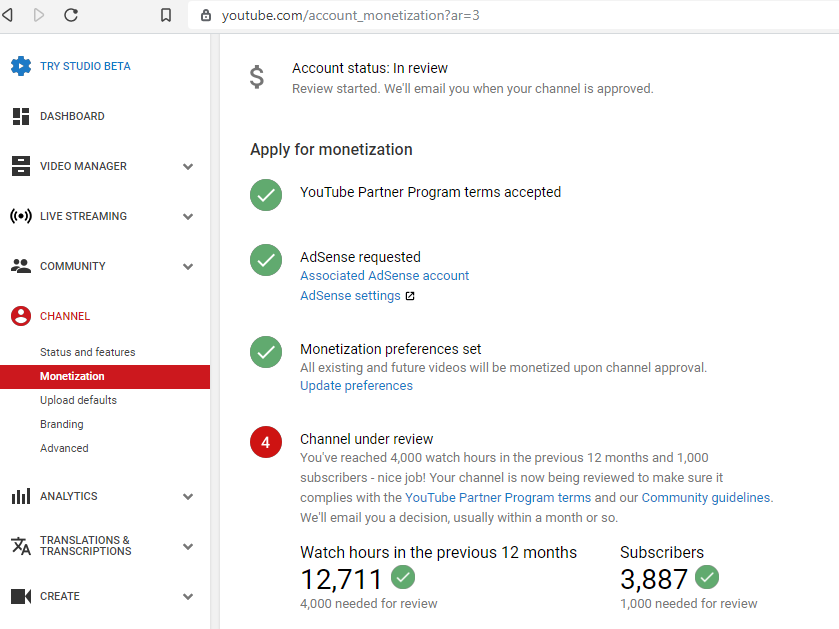Click 'Apply for monetization' heading
Screen dimensions: 839x629
tap(331, 150)
